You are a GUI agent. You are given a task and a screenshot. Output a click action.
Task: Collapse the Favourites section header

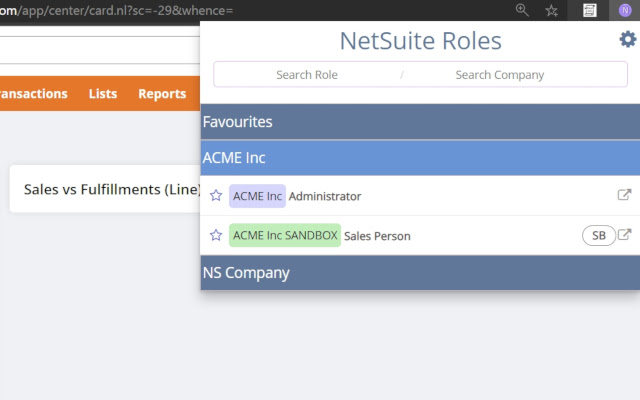point(420,122)
